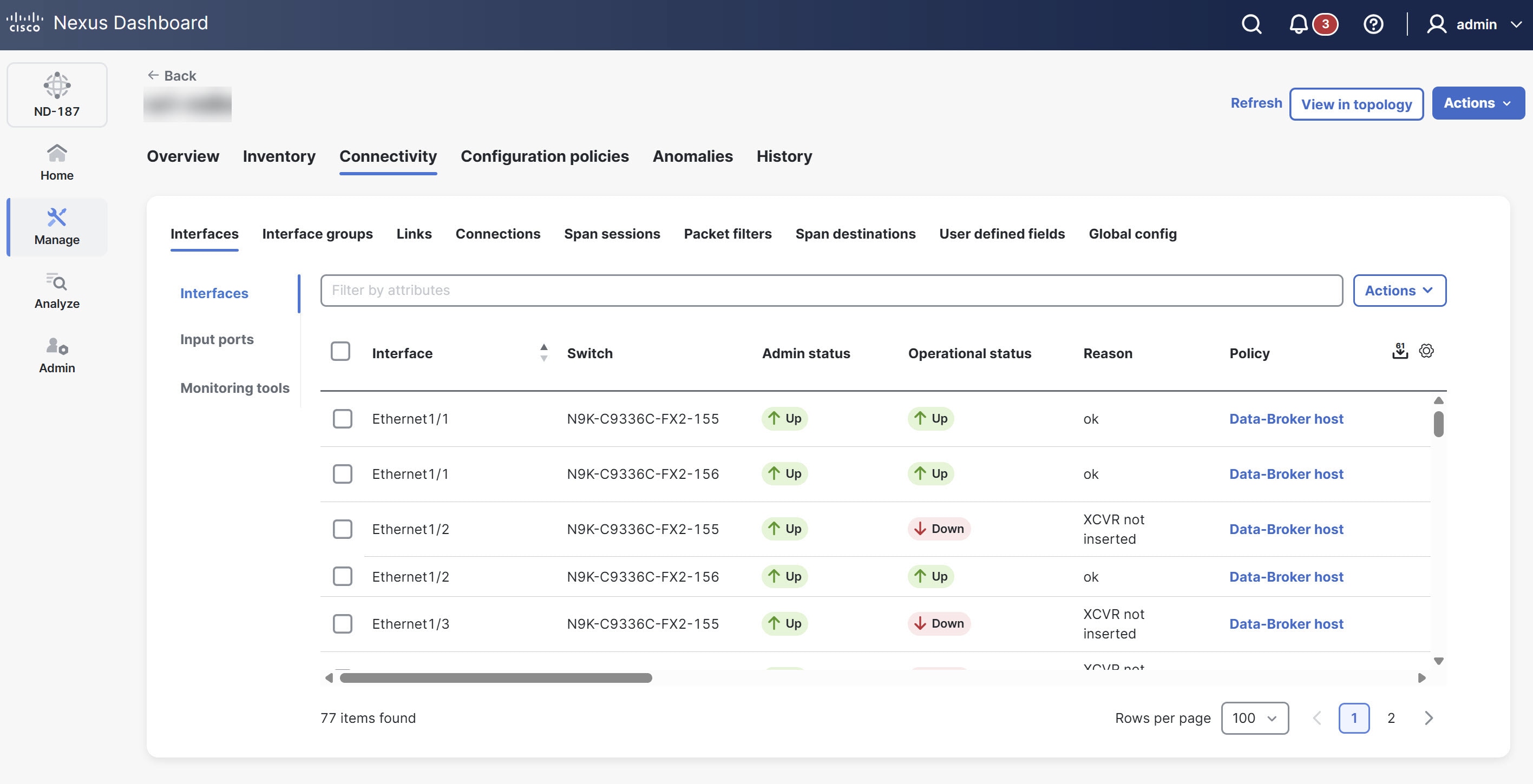Click the Filter by attributes field
This screenshot has width=1533, height=784.
831,291
